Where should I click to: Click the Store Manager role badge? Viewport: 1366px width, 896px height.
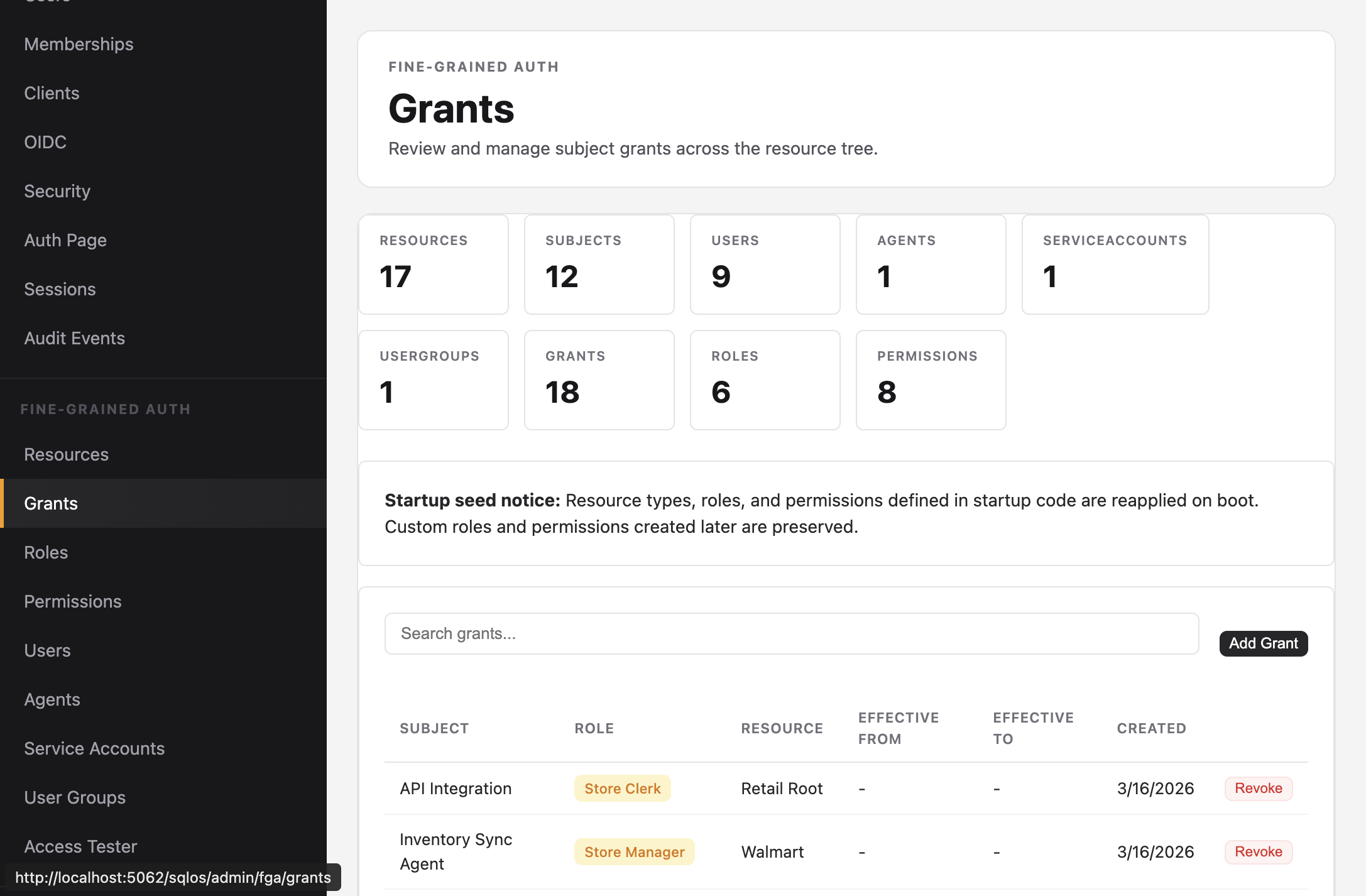click(x=634, y=852)
